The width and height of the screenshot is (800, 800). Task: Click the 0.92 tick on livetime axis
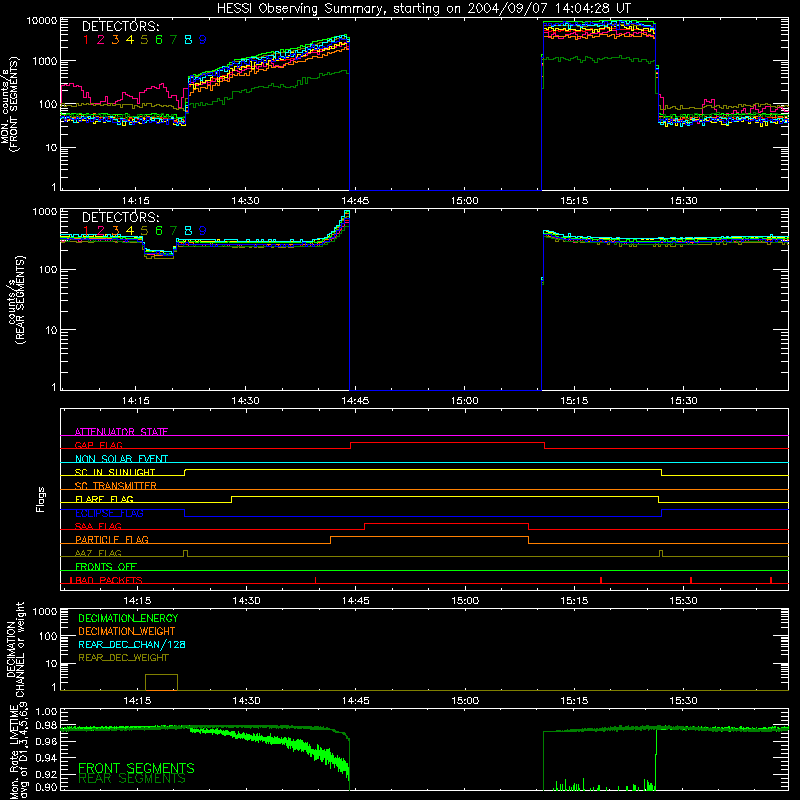click(46, 774)
